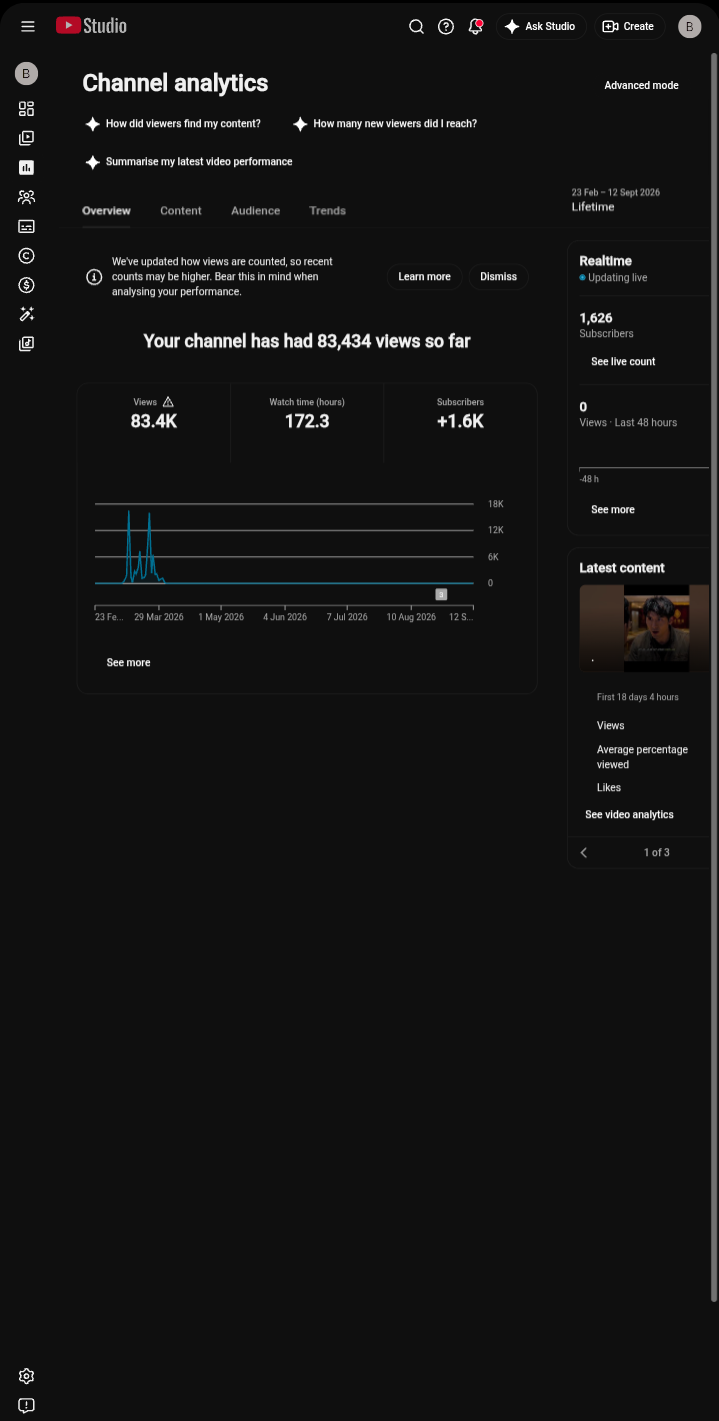719x1421 pixels.
Task: Open Settings gear in sidebar
Action: click(x=27, y=1376)
